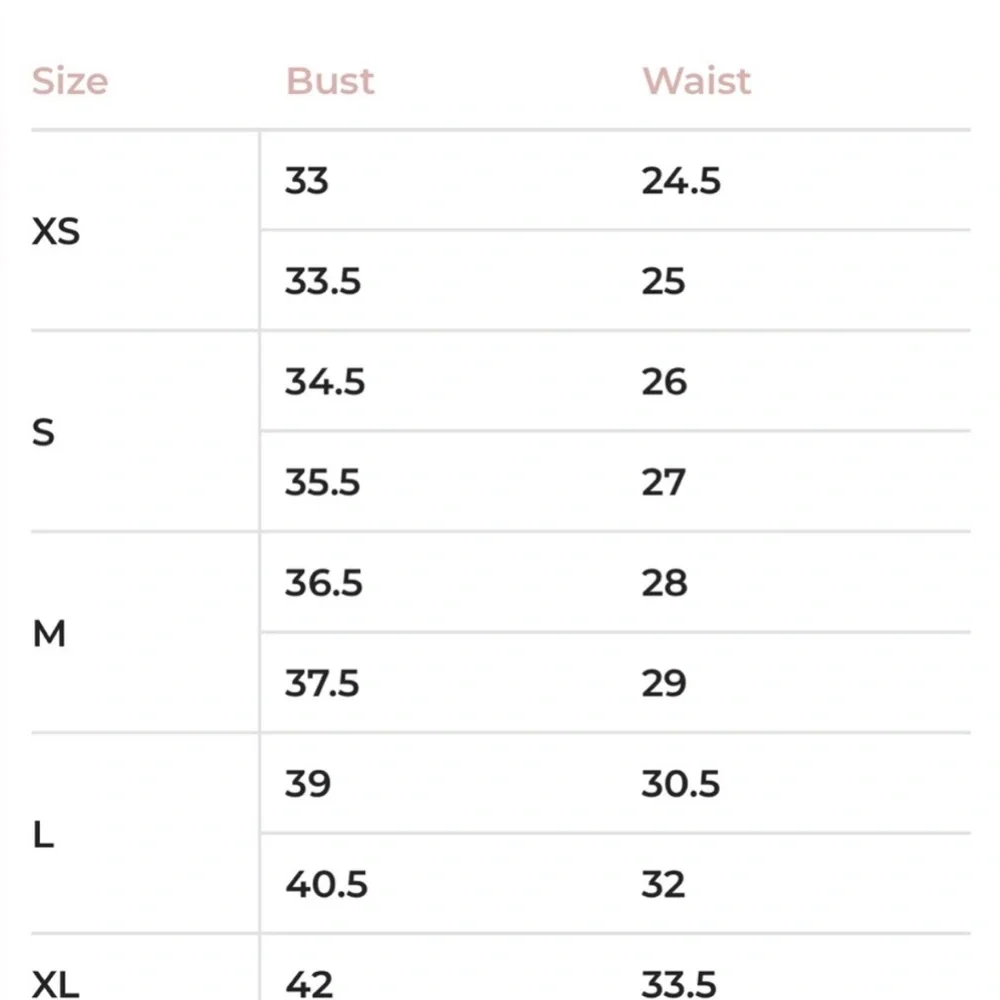Click the waist value 29
This screenshot has width=1000, height=1000.
(x=664, y=683)
